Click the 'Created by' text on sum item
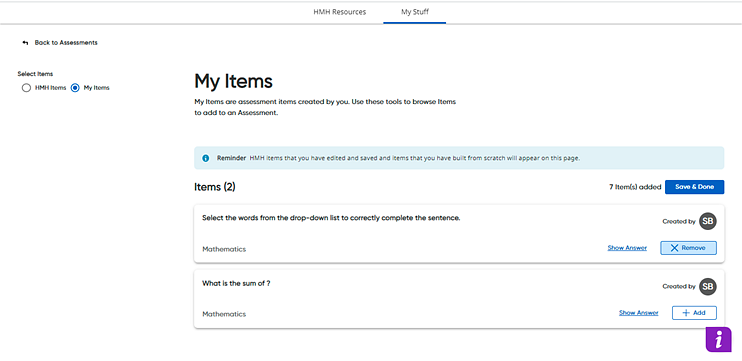Image resolution: width=742 pixels, height=361 pixels. tap(679, 286)
